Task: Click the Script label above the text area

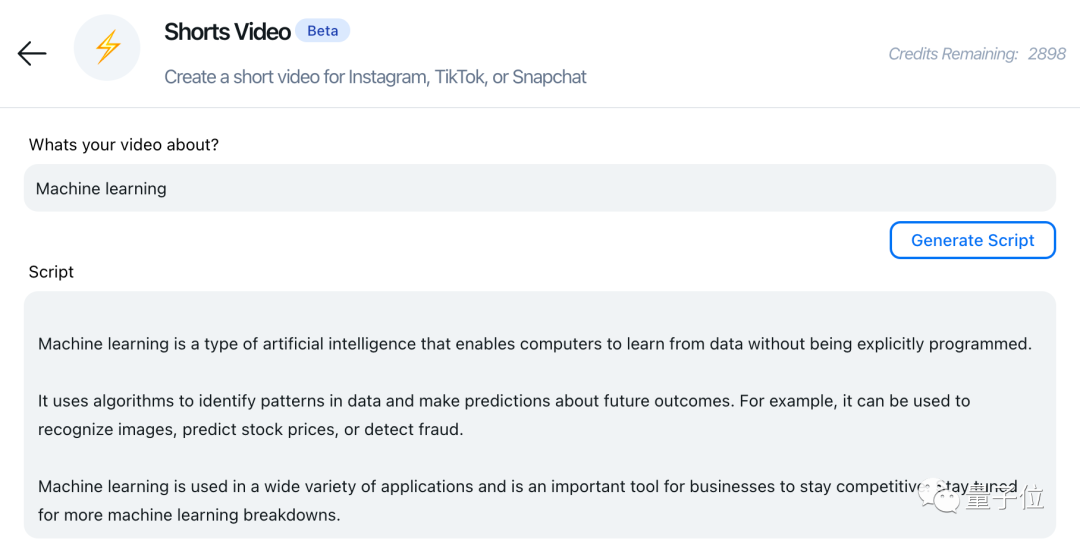Action: pos(51,272)
